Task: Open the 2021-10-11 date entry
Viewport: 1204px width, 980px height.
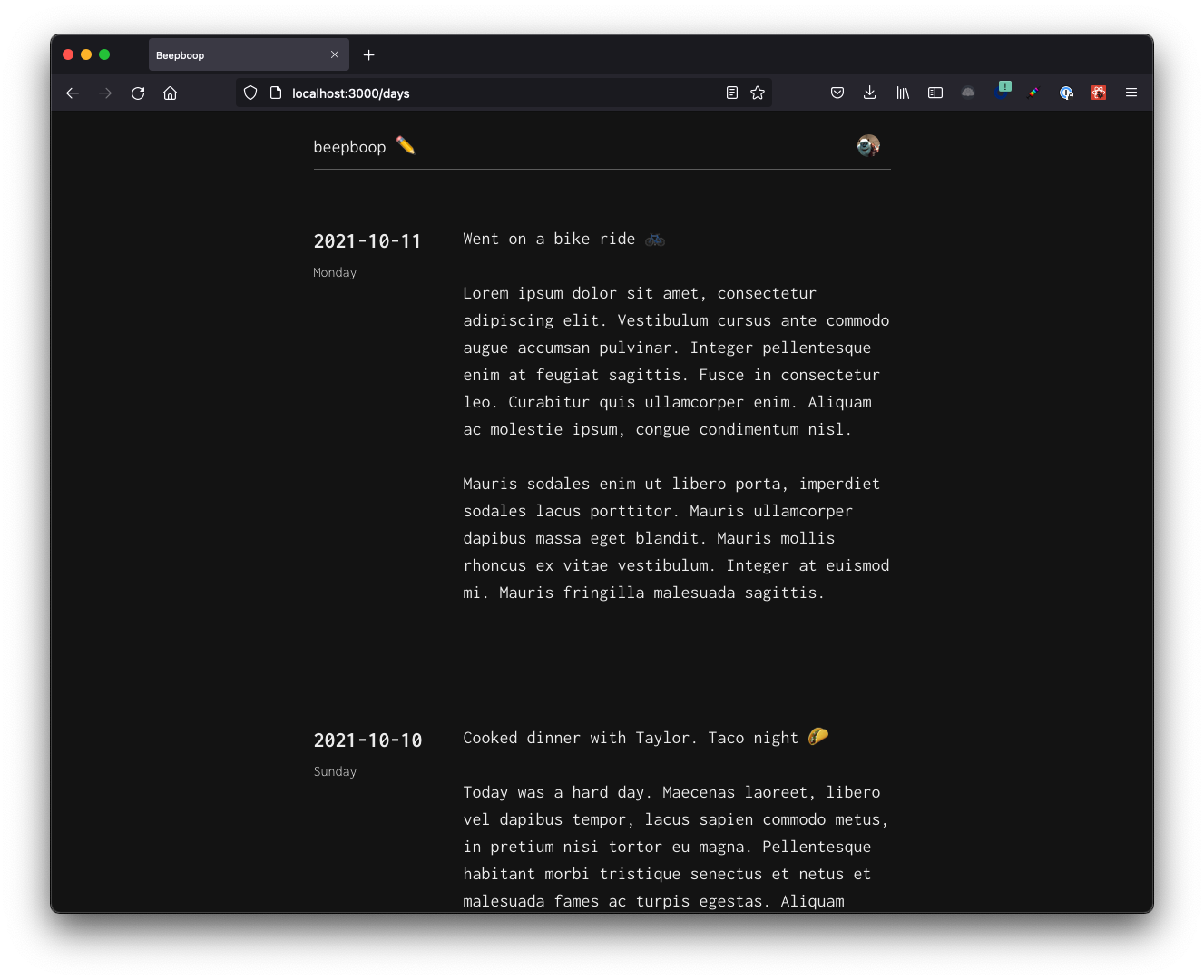Action: pyautogui.click(x=367, y=241)
